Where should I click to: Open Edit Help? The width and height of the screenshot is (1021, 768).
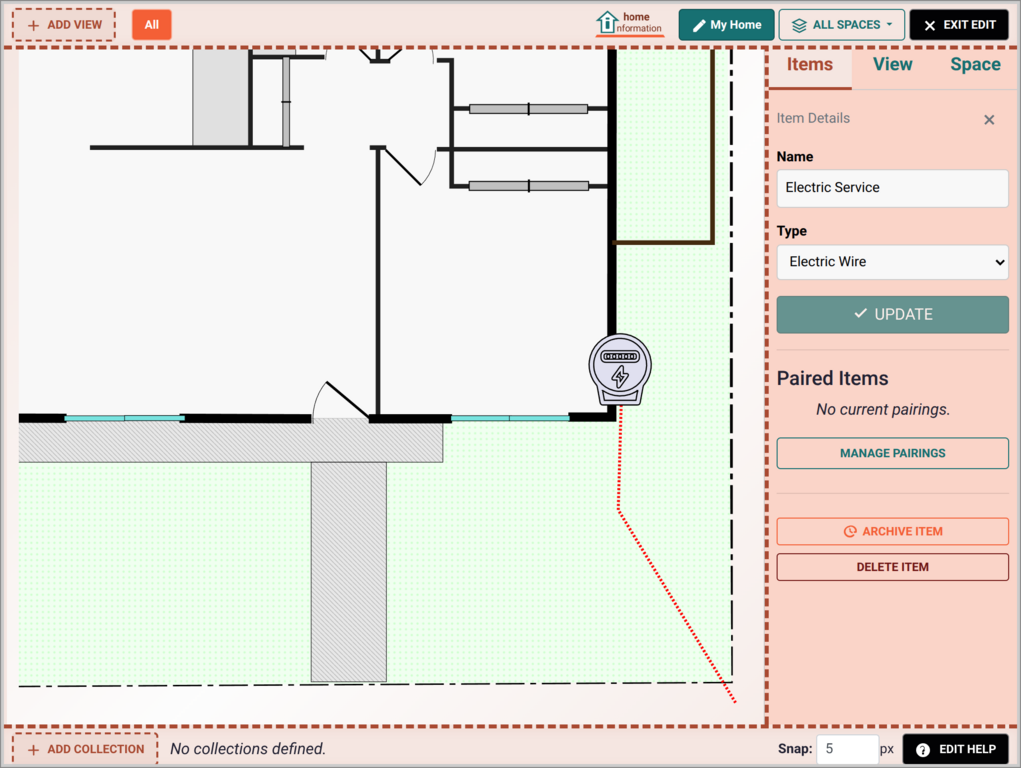(x=955, y=750)
